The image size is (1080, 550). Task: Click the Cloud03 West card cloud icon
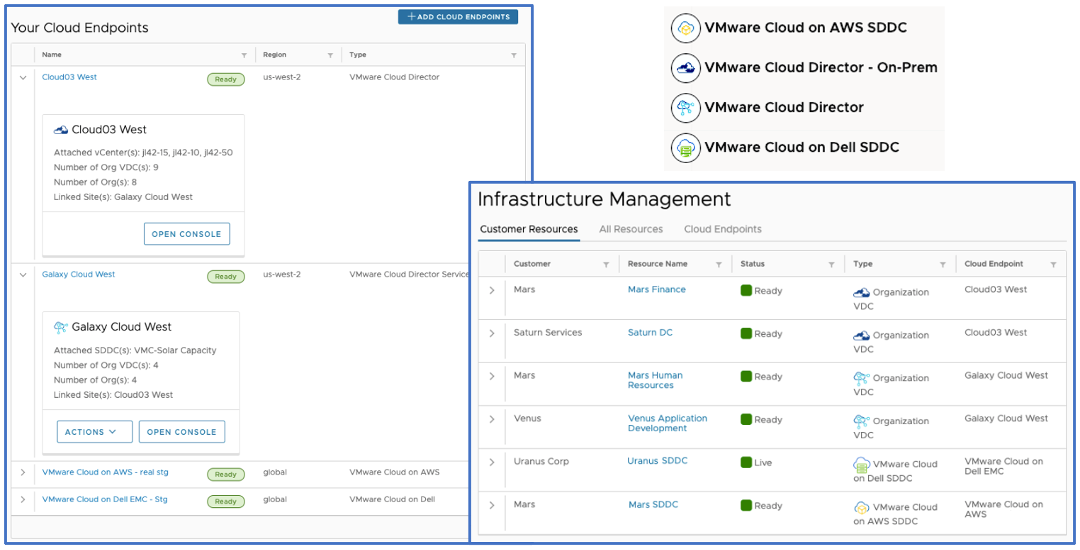pos(60,130)
